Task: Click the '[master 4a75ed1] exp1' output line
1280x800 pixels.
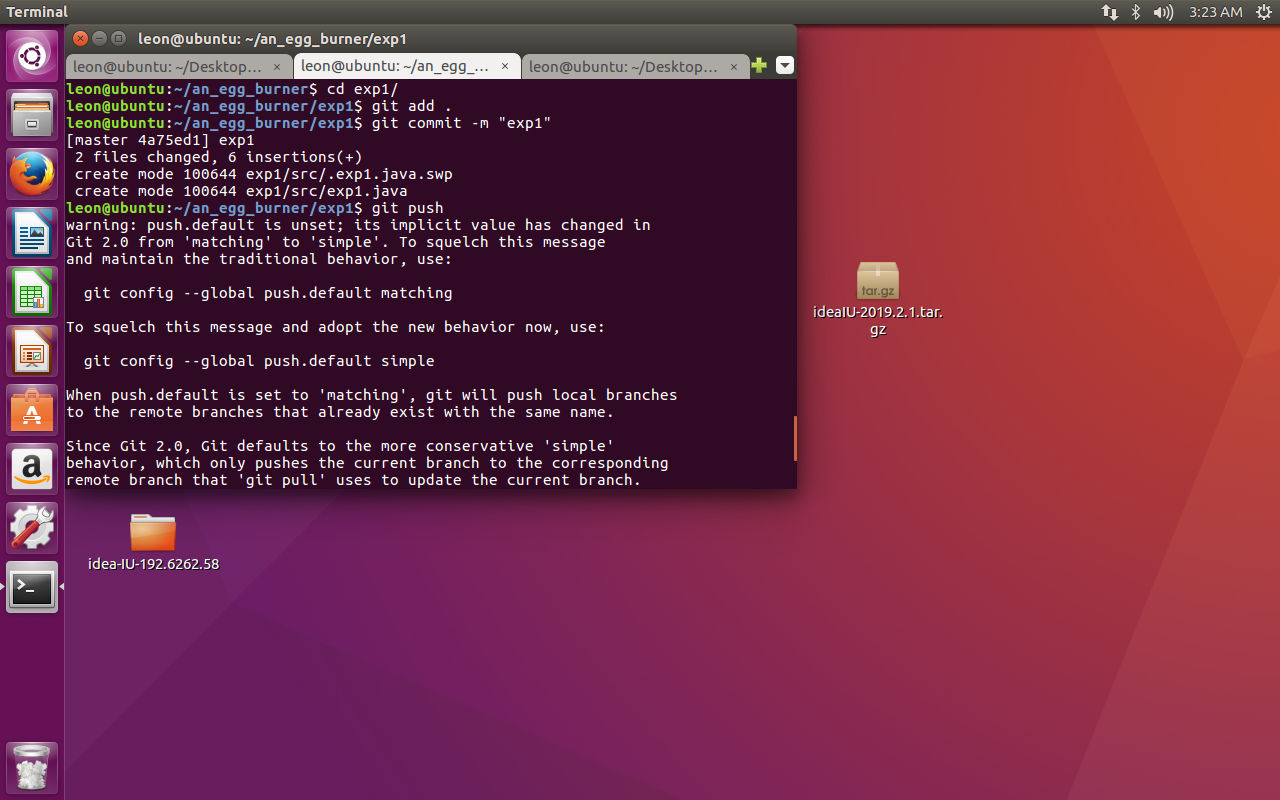Action: 160,140
